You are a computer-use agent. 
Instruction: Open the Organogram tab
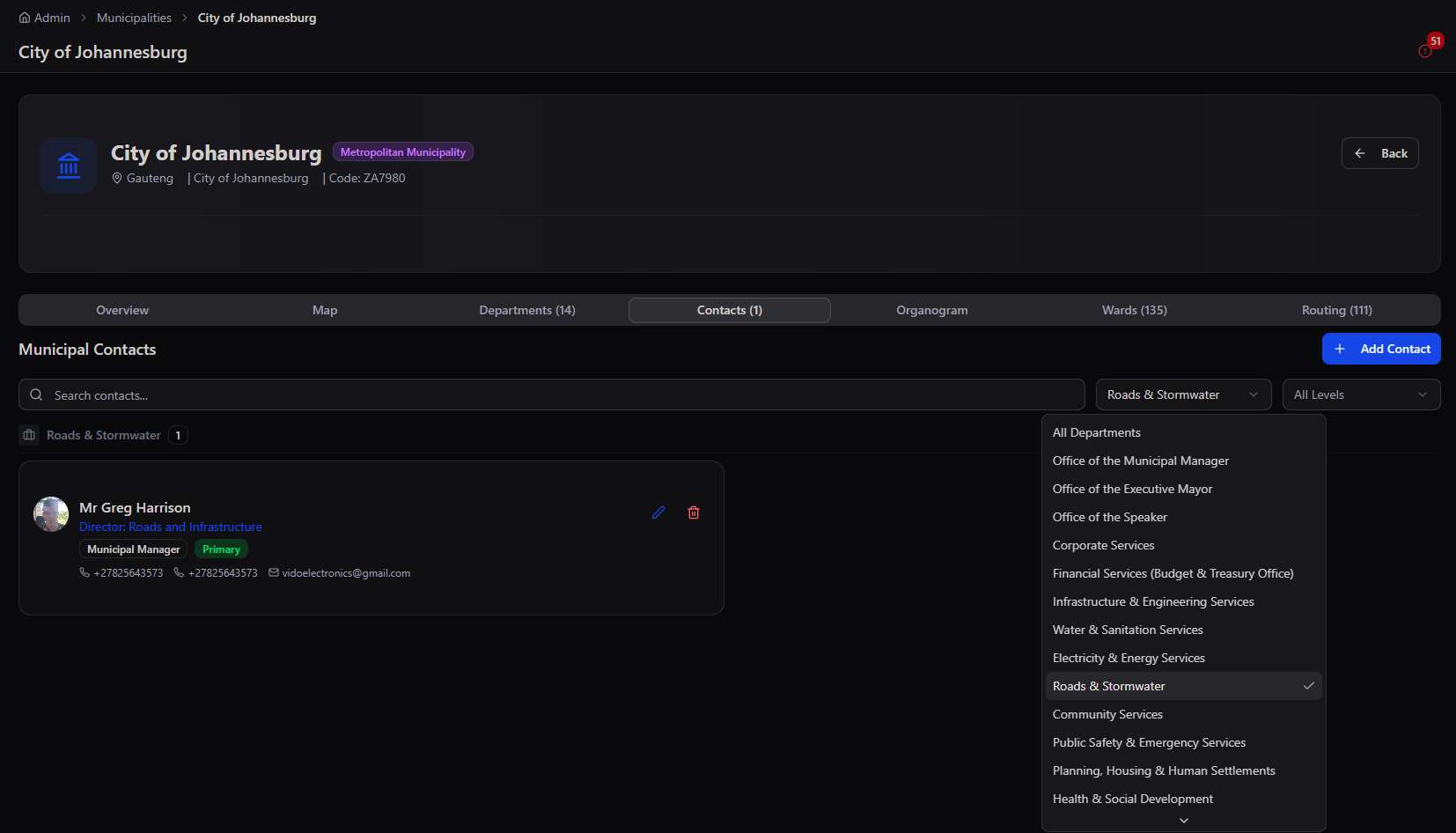click(932, 310)
